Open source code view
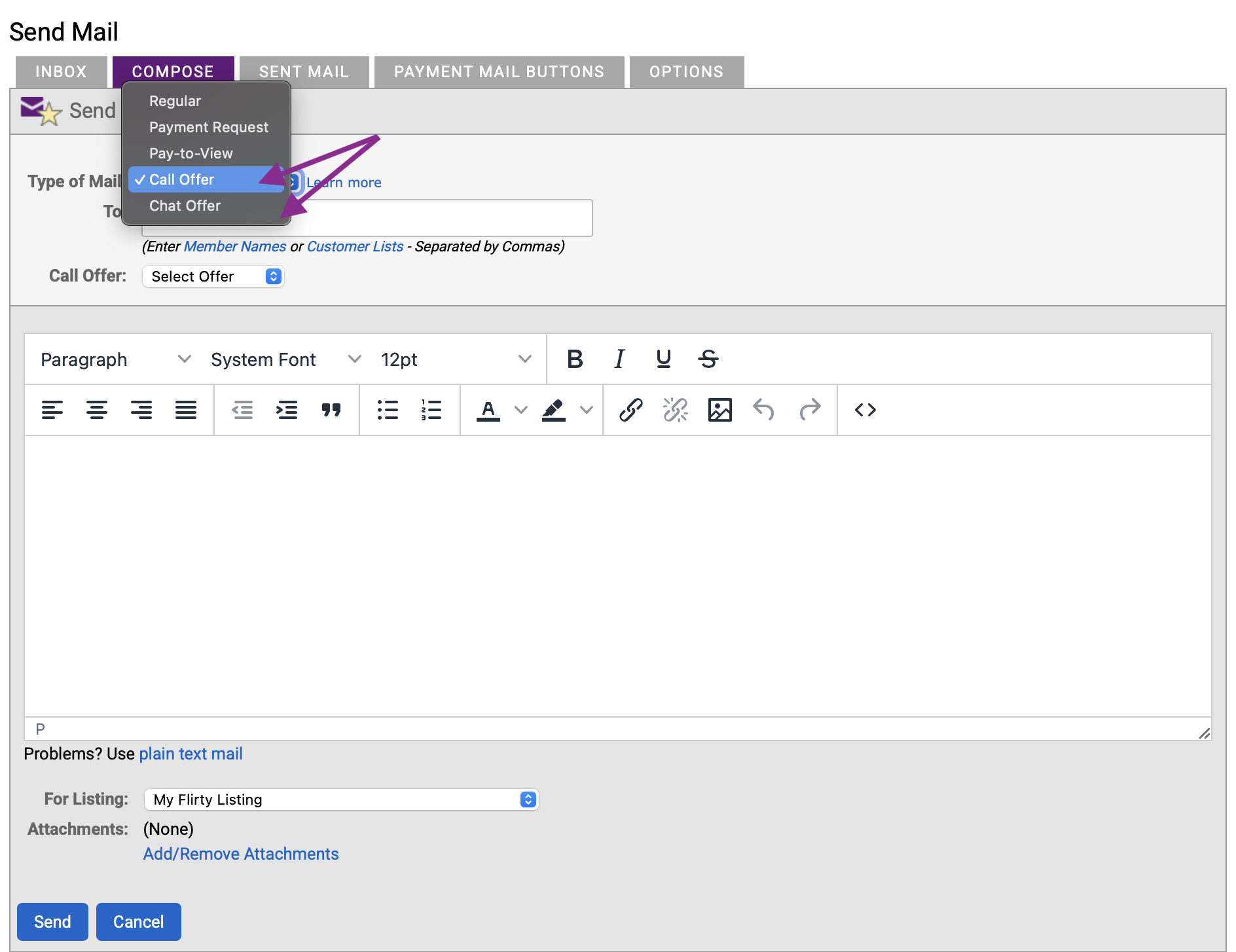The width and height of the screenshot is (1236, 952). (x=865, y=410)
